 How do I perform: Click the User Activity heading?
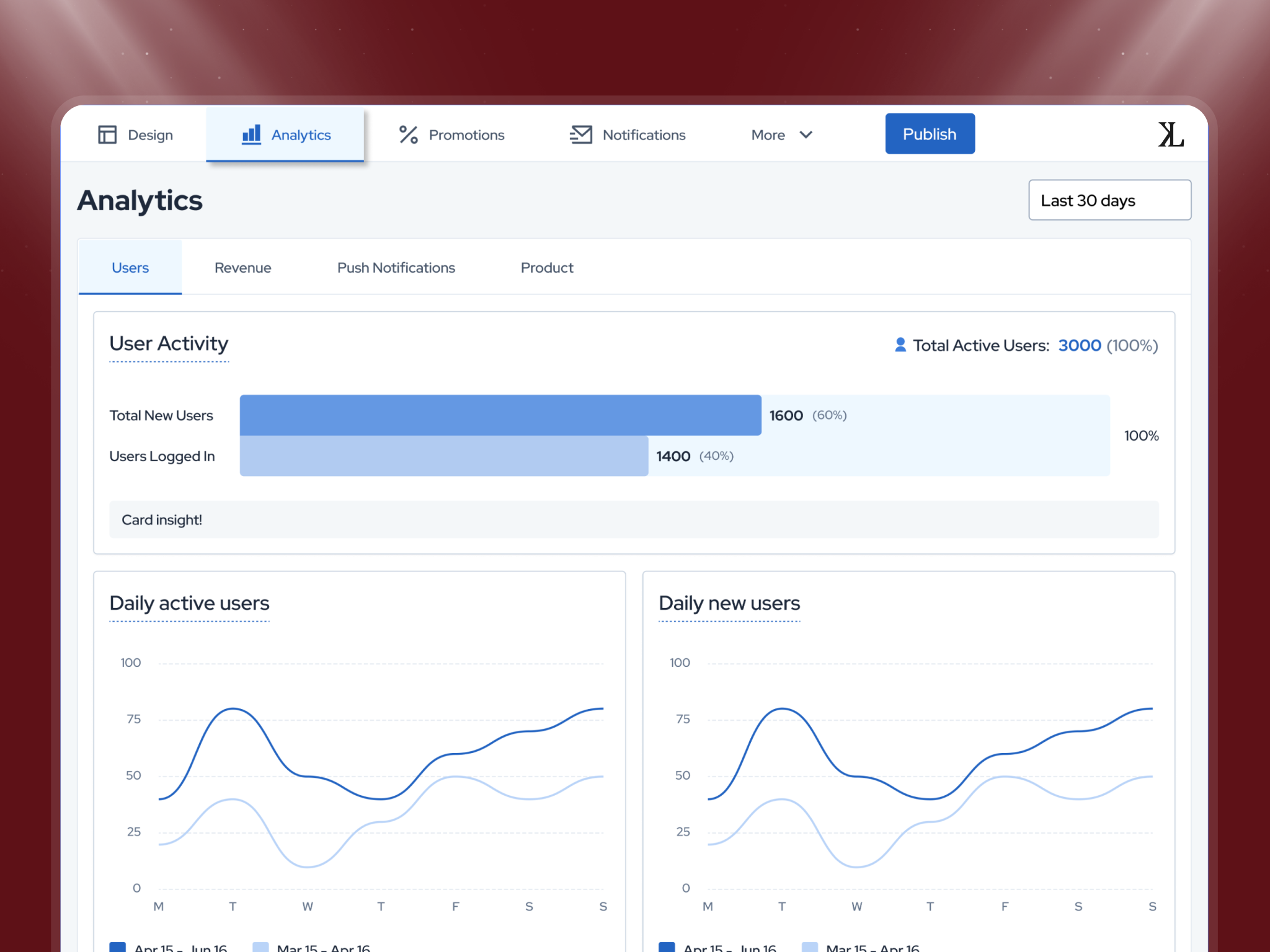point(169,343)
